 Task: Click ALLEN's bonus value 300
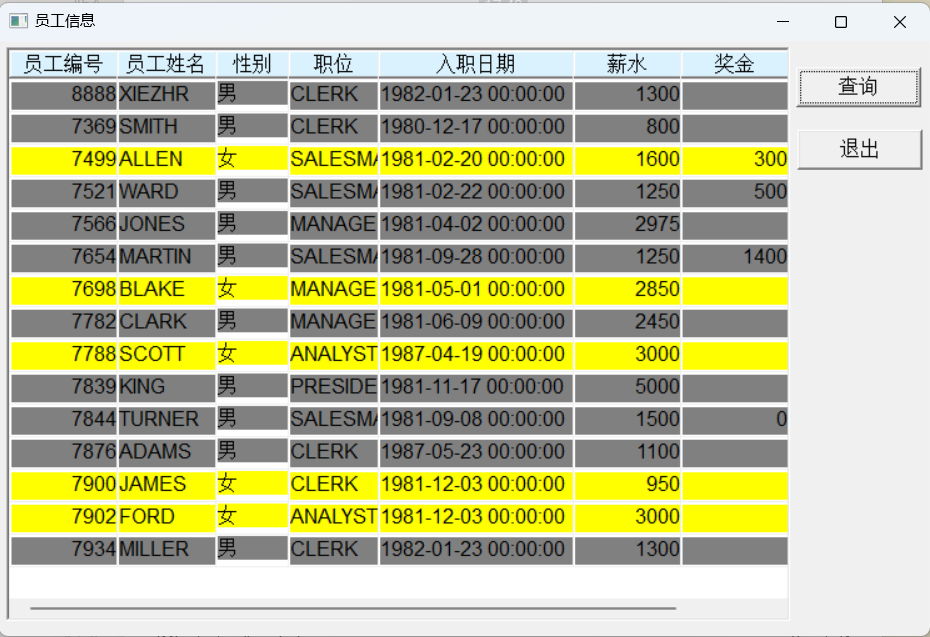735,160
